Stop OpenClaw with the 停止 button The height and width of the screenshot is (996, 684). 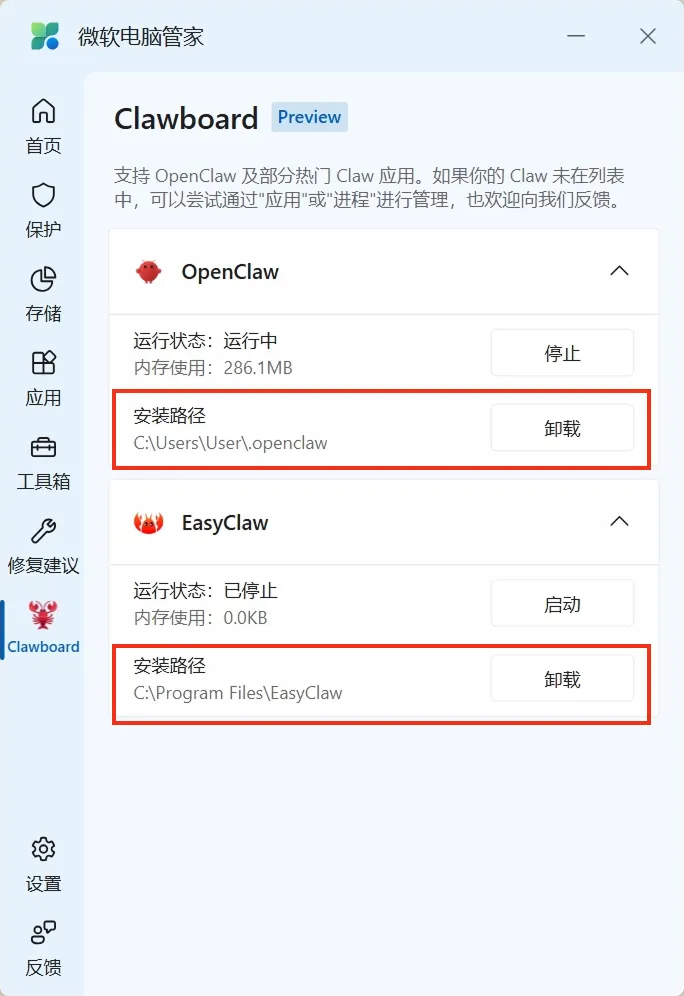pos(562,353)
